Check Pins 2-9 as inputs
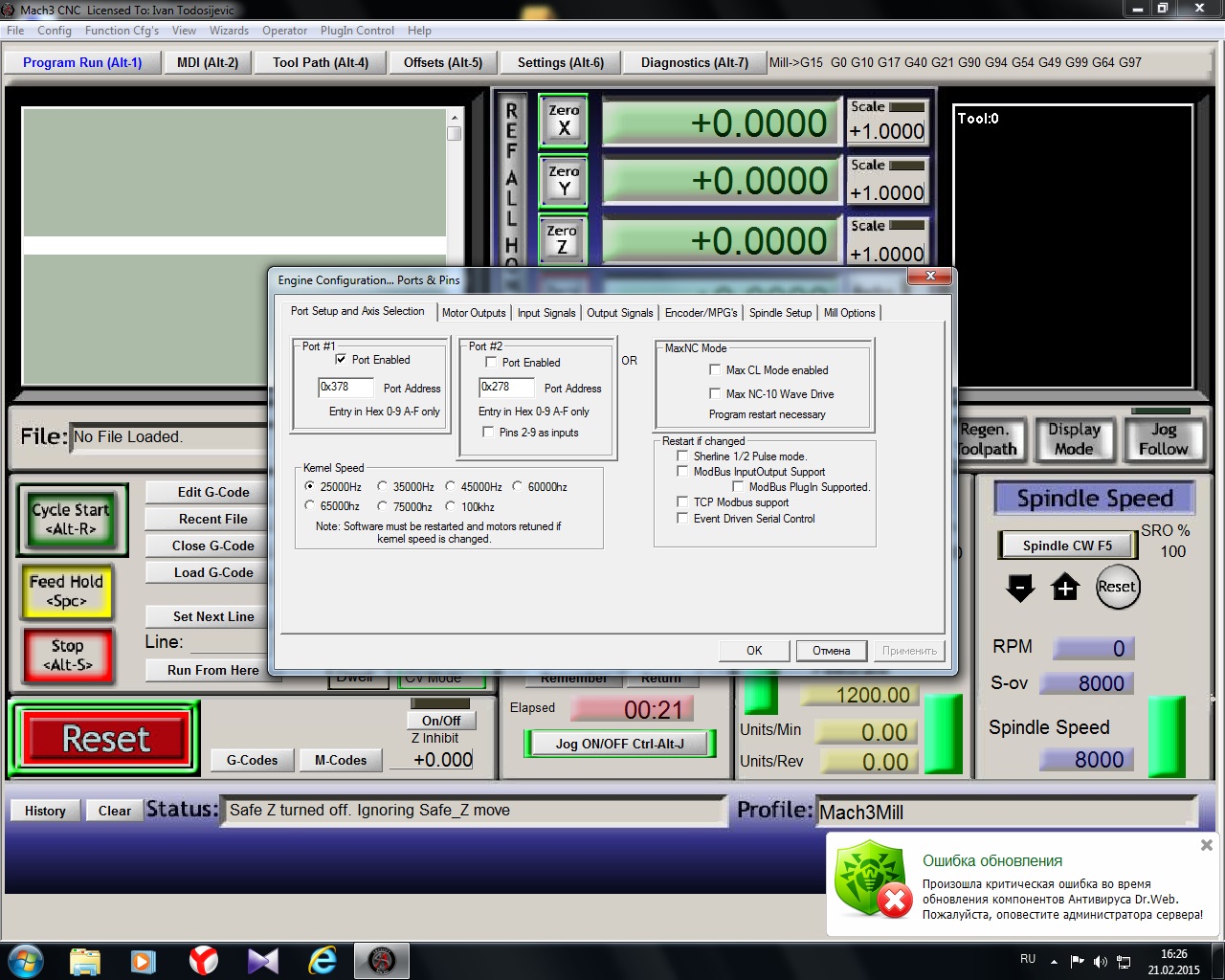Screen dimensions: 1225x980 [x=488, y=433]
